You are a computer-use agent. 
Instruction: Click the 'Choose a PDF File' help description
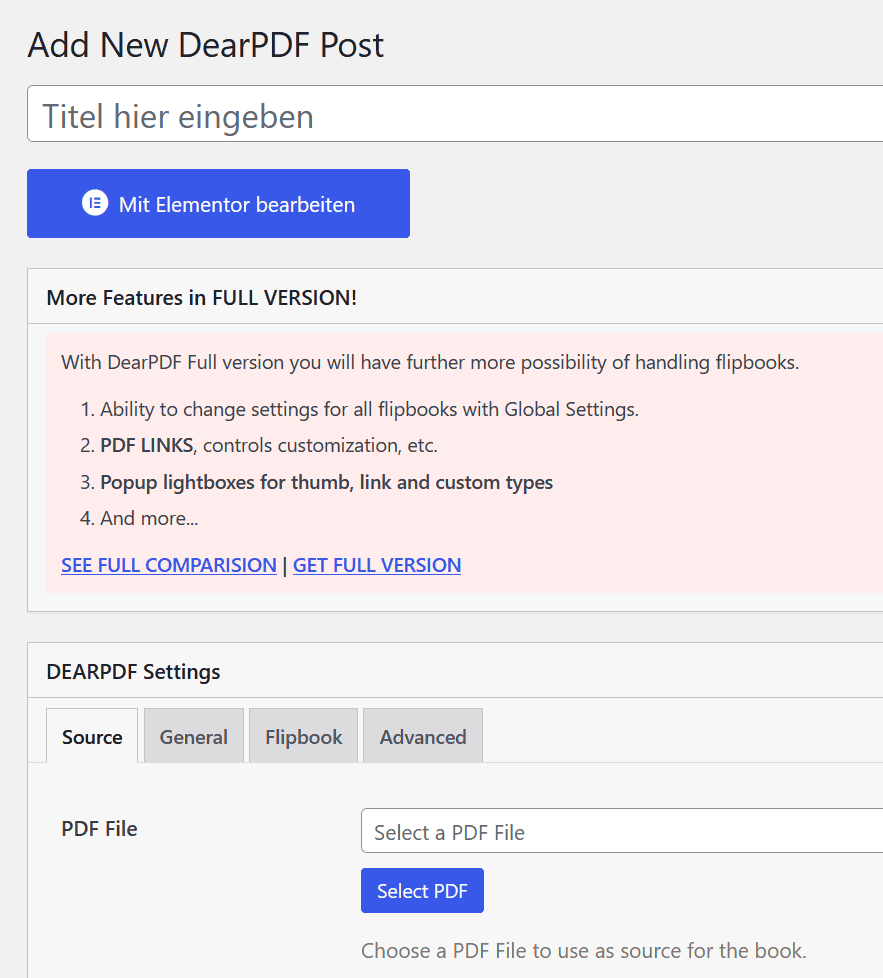tap(584, 951)
